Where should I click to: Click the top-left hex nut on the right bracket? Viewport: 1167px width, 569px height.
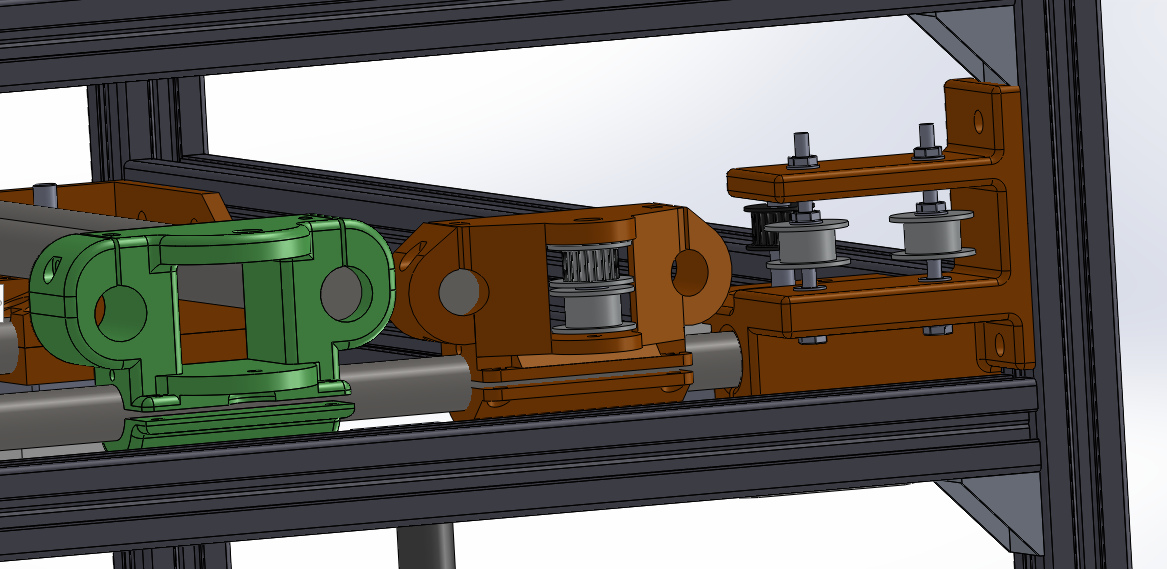[802, 161]
